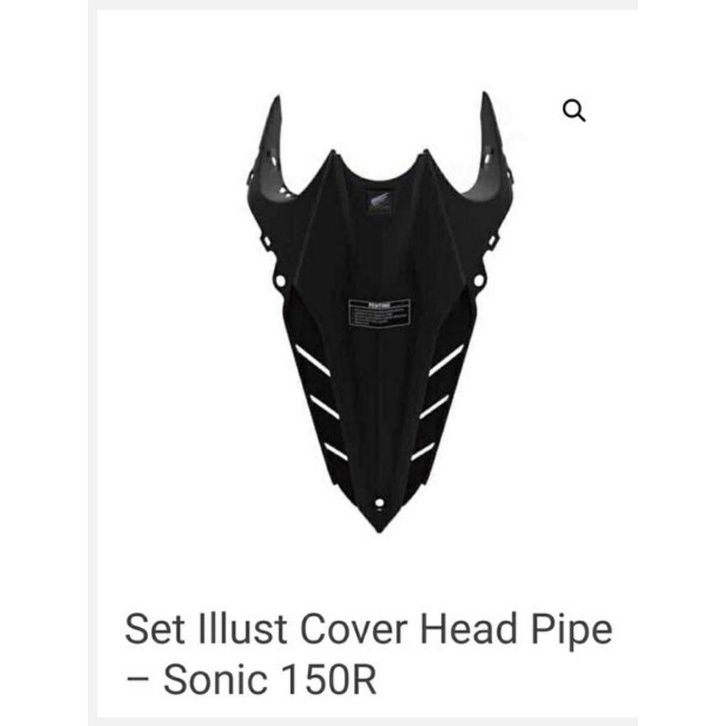Image resolution: width=726 pixels, height=726 pixels.
Task: Click the "Sonic 150R" text
Action: (x=269, y=680)
